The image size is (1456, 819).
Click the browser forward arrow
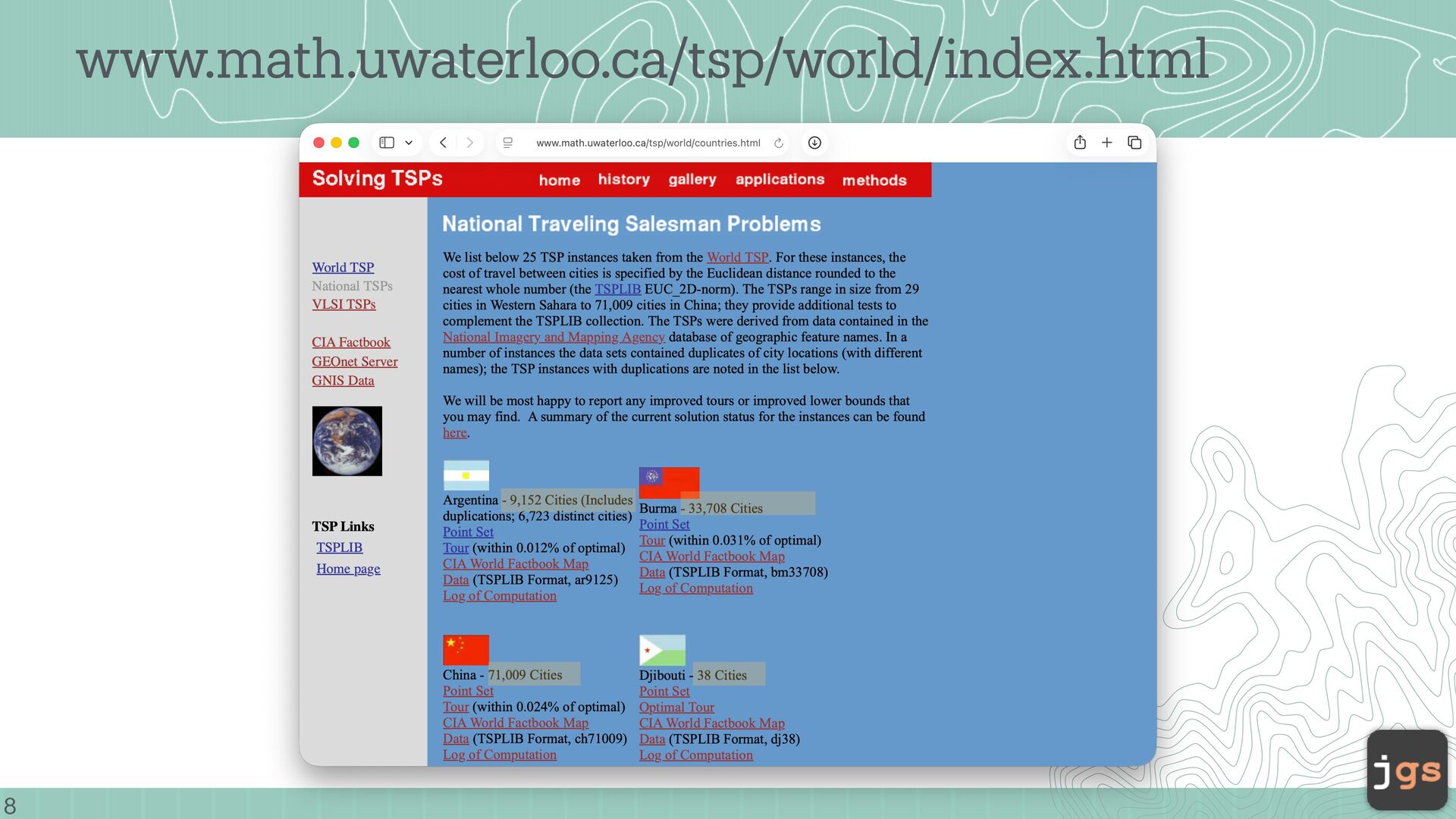469,143
